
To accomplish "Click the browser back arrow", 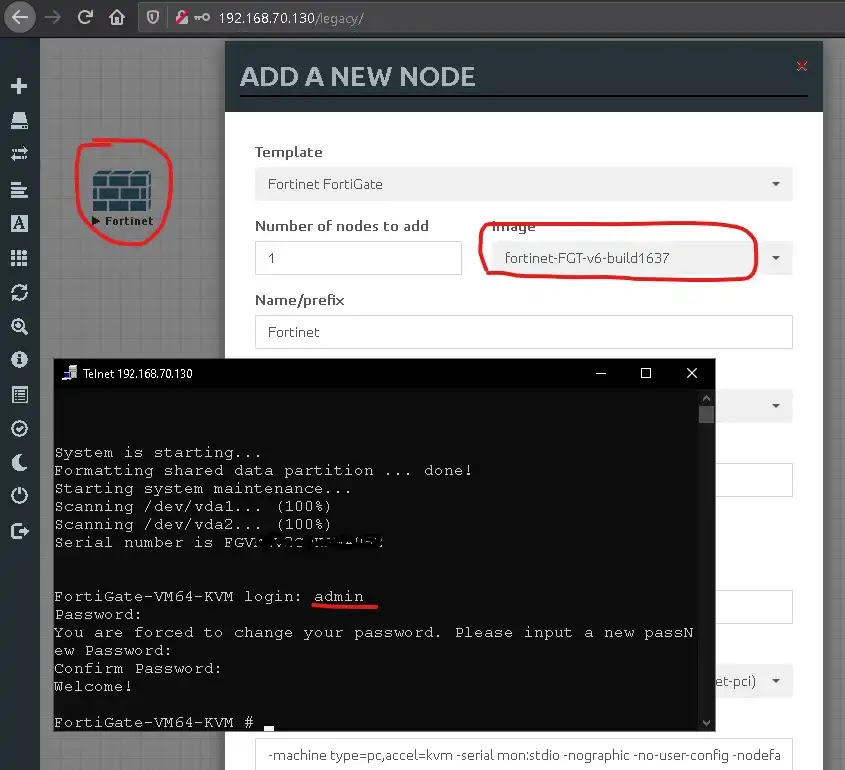I will pyautogui.click(x=20, y=17).
